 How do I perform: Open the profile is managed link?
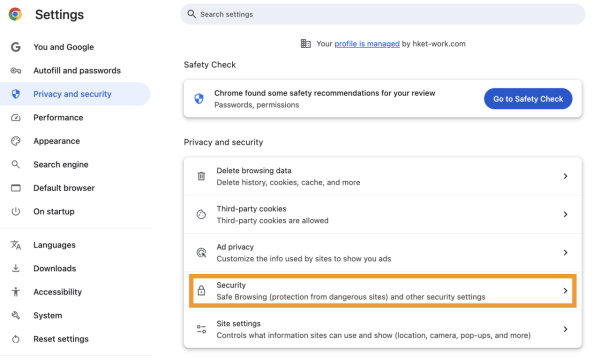pyautogui.click(x=367, y=44)
